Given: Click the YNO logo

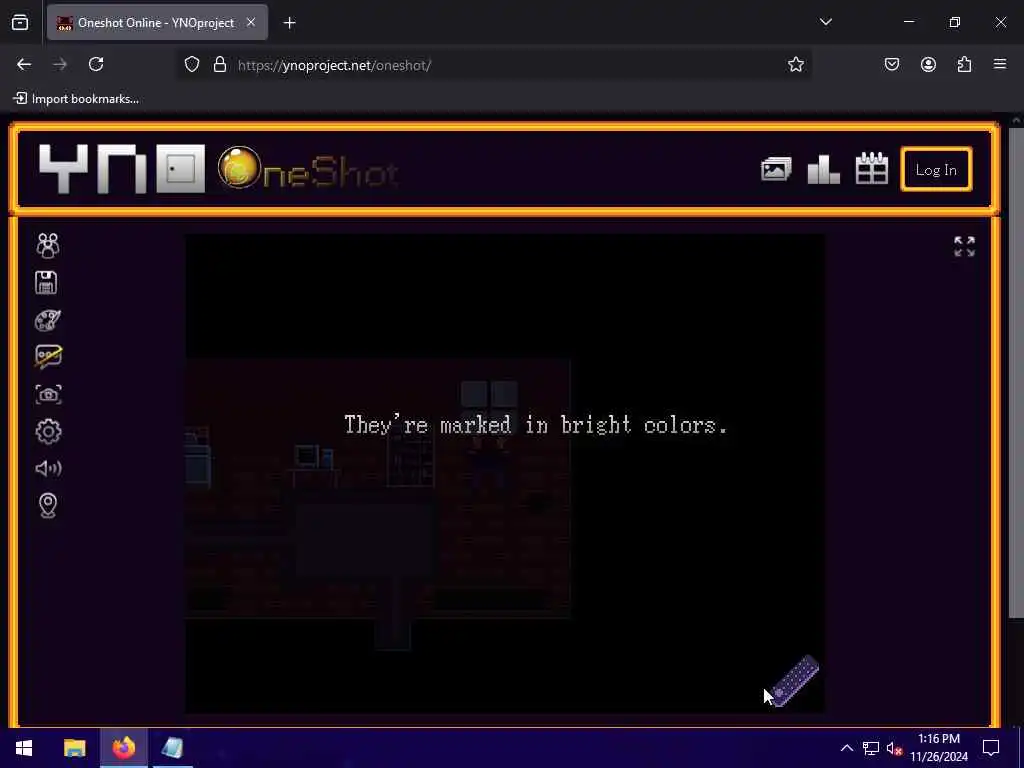Looking at the screenshot, I should tap(122, 169).
